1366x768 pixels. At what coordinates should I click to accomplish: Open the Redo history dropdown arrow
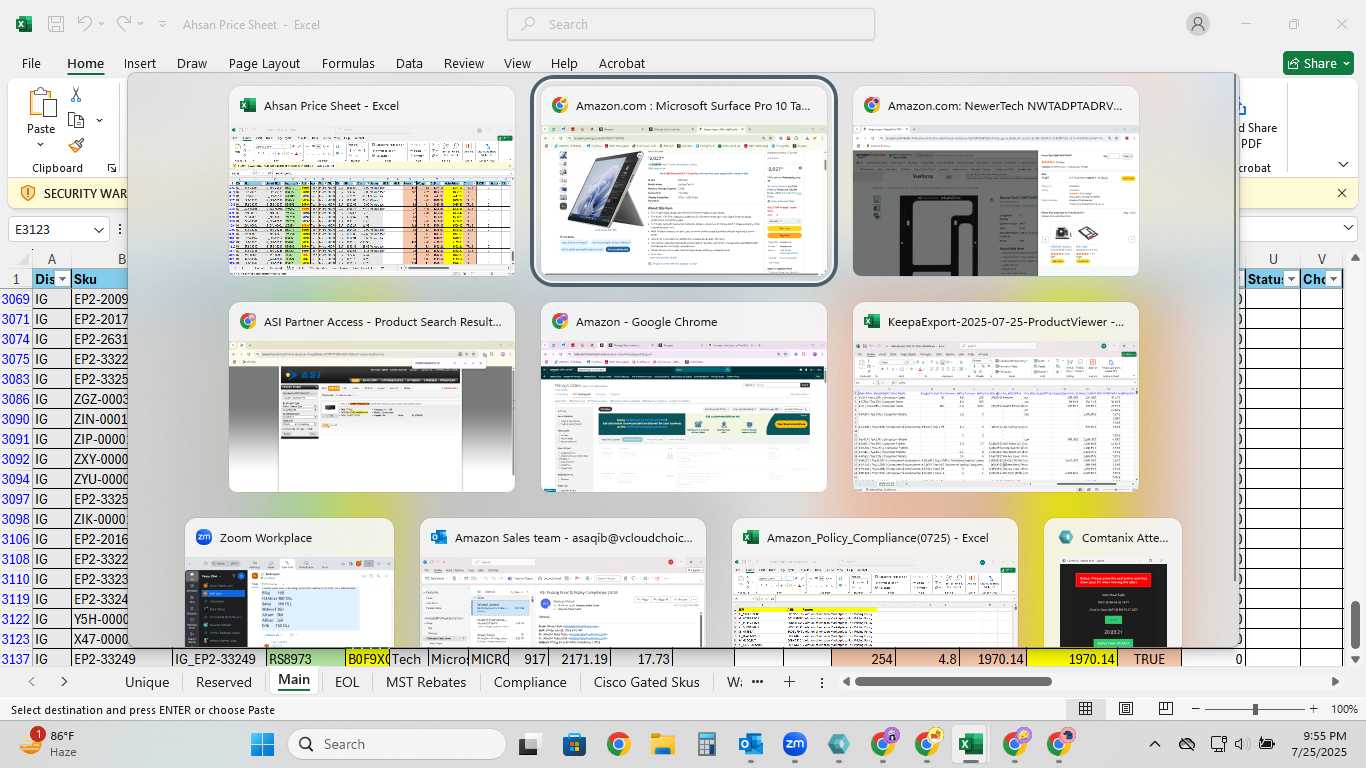point(143,24)
